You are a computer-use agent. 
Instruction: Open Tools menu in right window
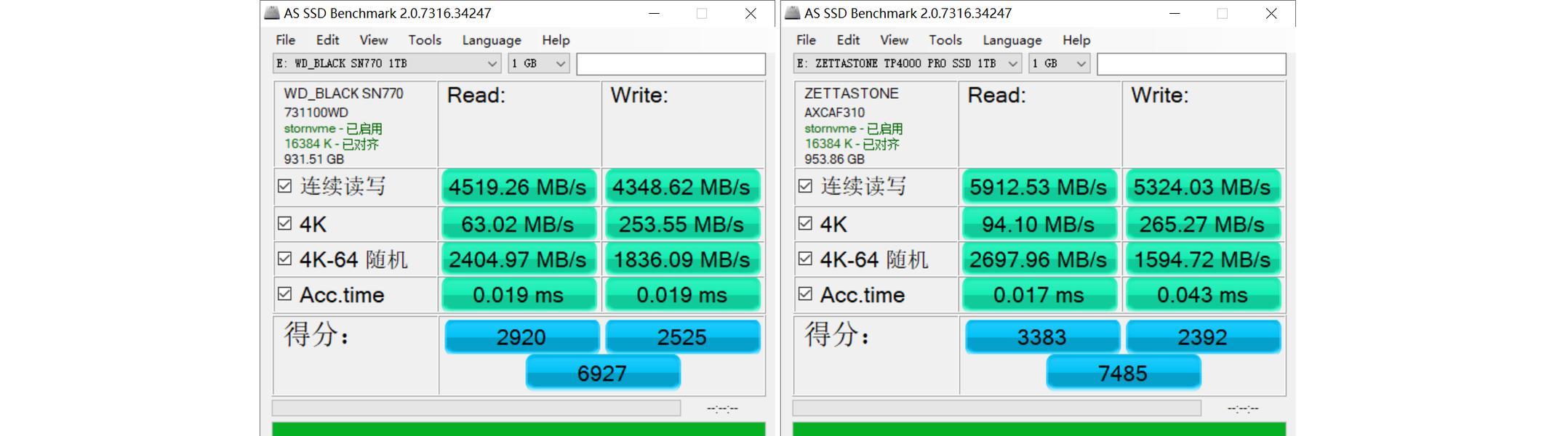click(x=945, y=40)
